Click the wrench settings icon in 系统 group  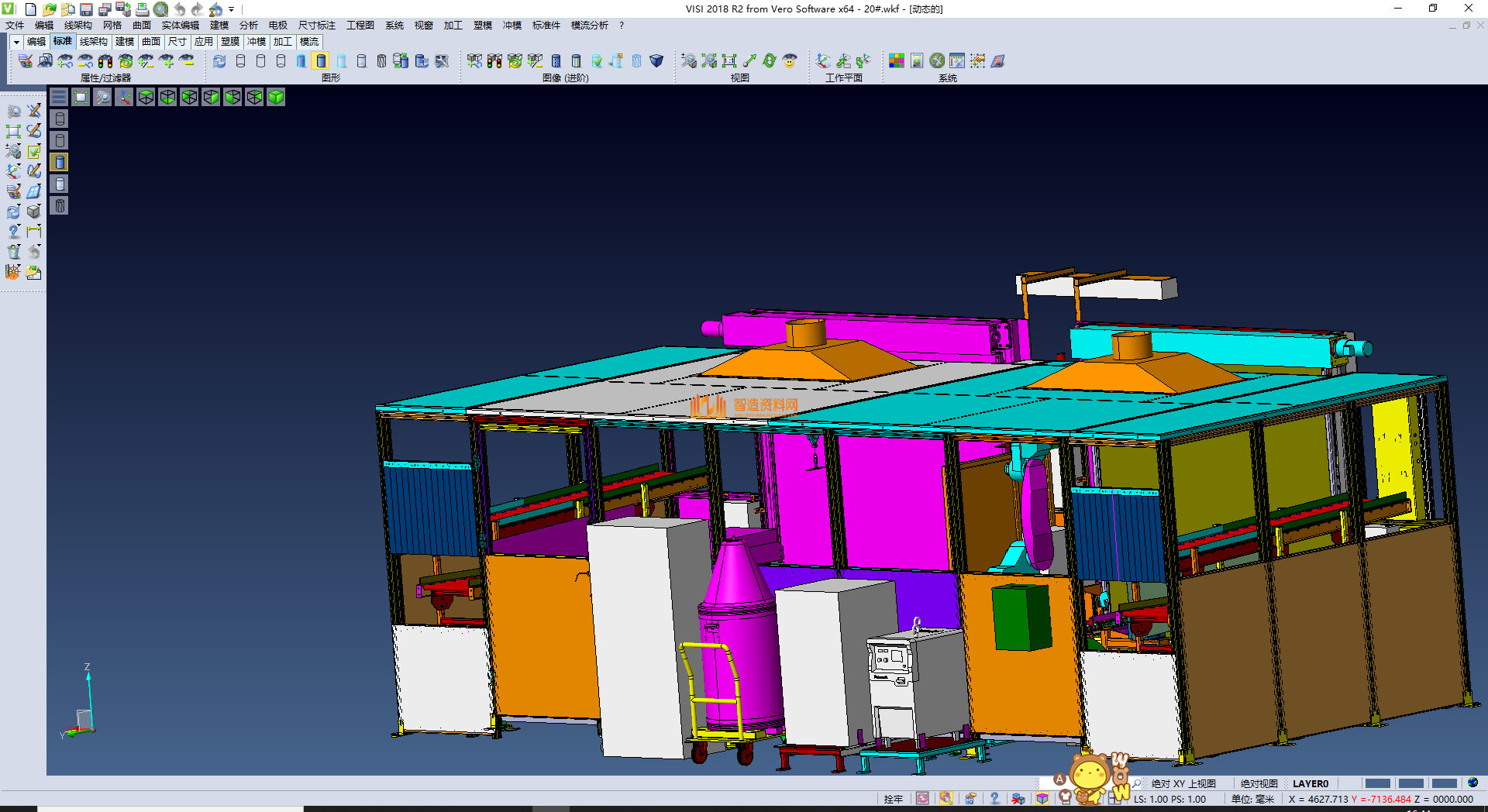937,61
